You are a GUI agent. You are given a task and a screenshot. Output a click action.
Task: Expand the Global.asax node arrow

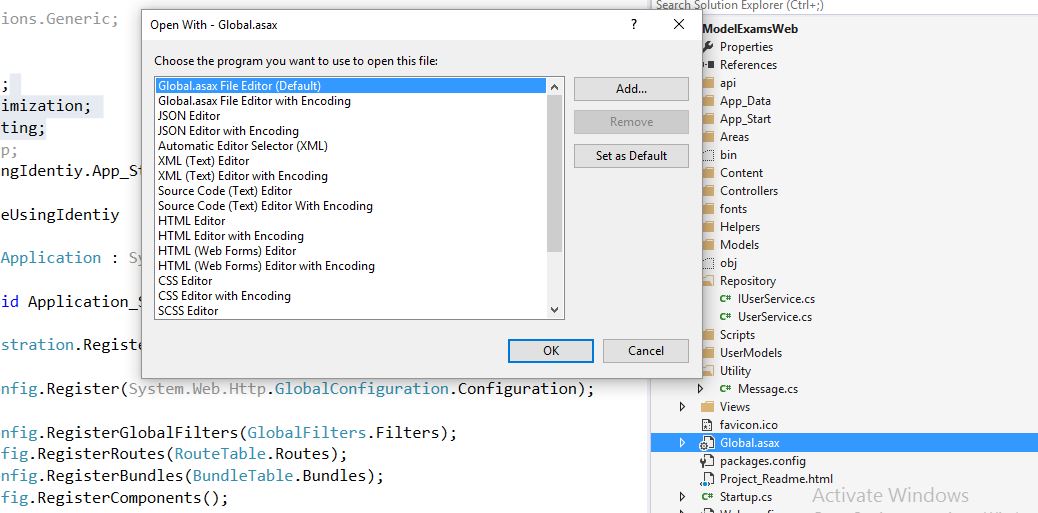click(x=683, y=443)
